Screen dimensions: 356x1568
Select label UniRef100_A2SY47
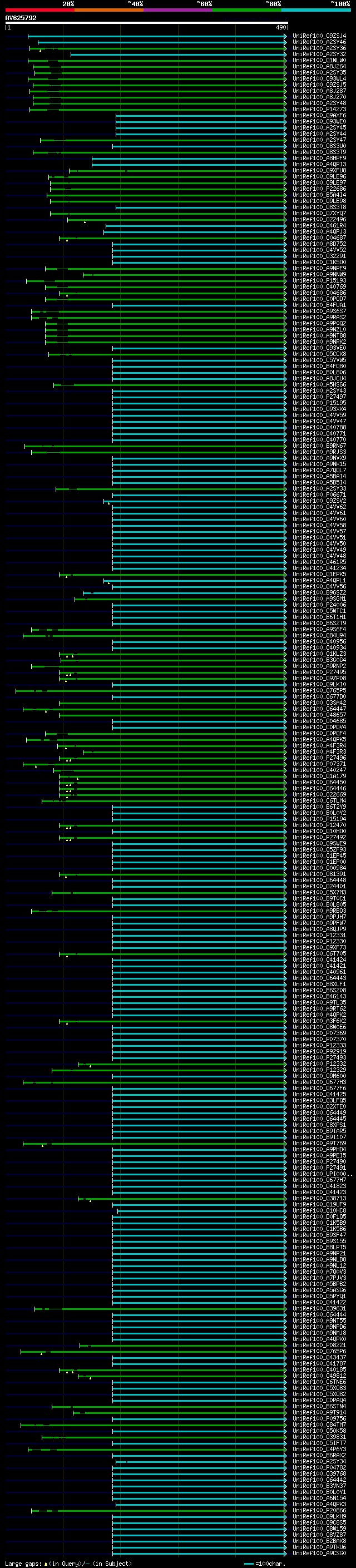tap(319, 140)
